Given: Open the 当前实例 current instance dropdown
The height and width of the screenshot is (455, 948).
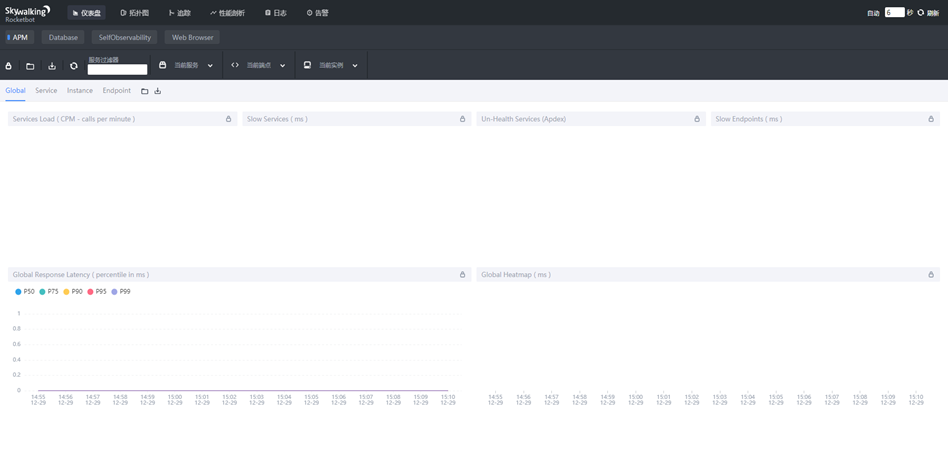Looking at the screenshot, I should point(331,65).
